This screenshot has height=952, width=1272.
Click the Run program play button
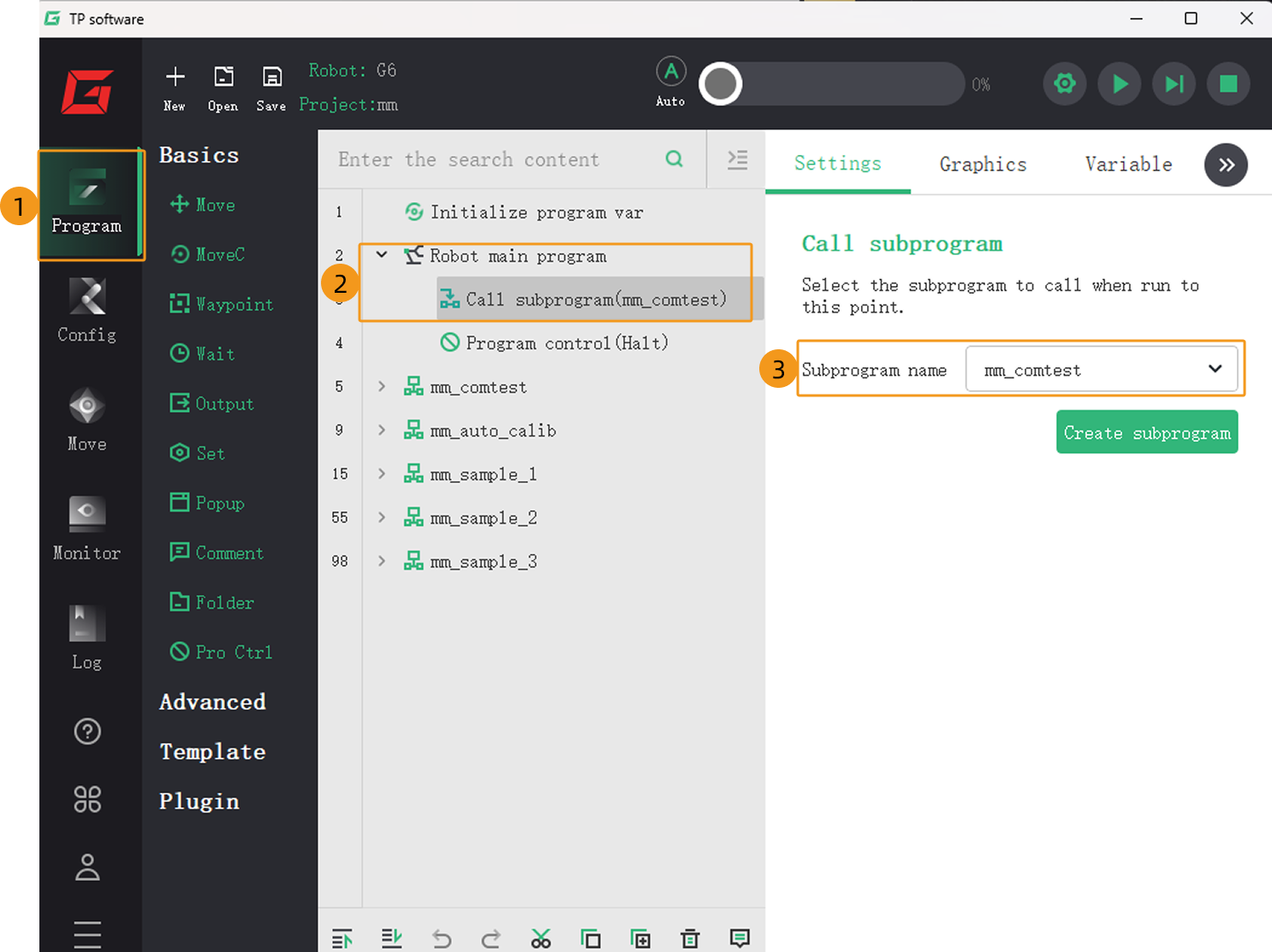tap(1120, 84)
